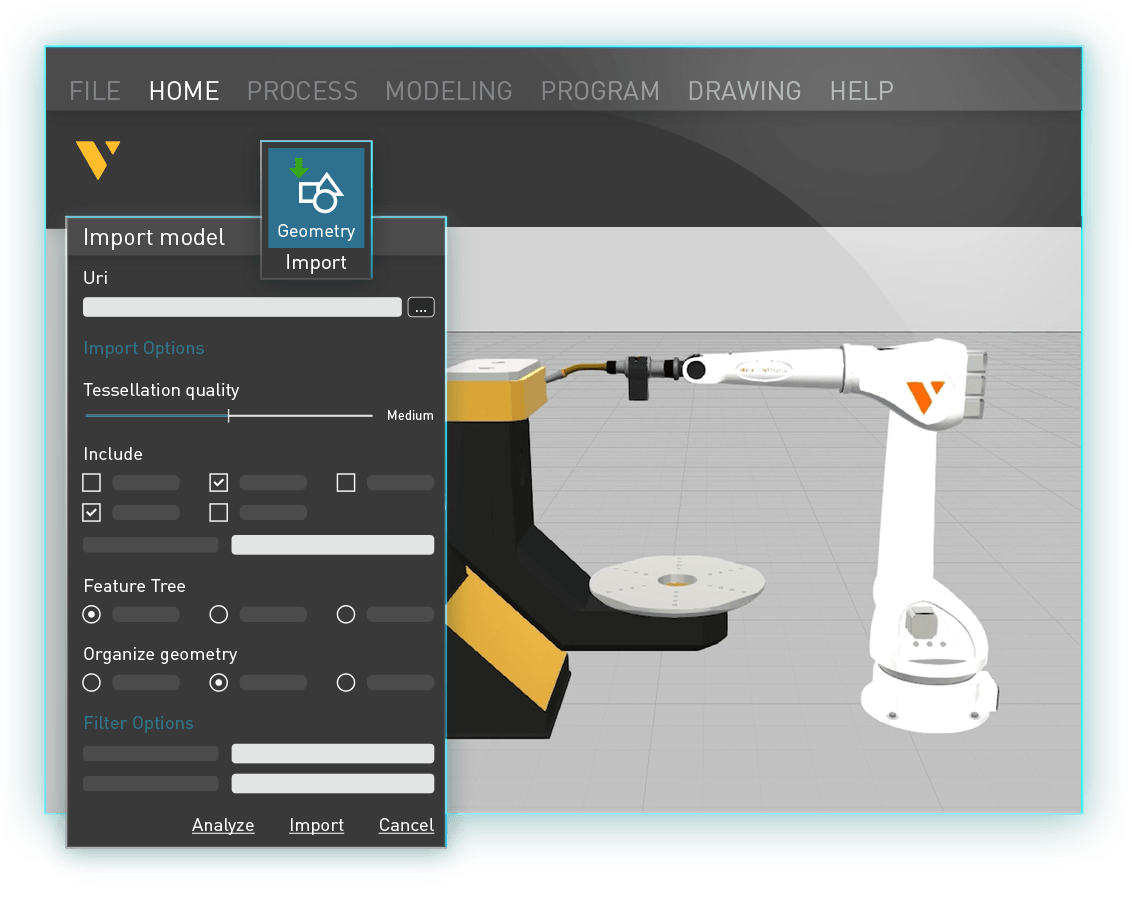Open the FILE menu

[x=94, y=91]
